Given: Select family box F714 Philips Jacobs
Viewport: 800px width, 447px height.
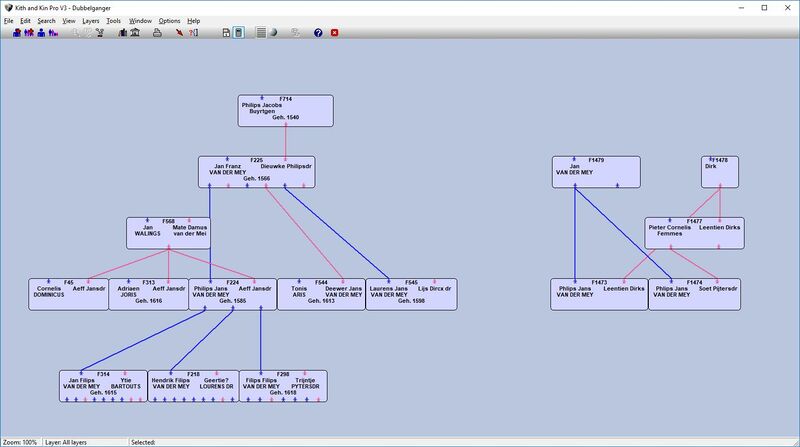Looking at the screenshot, I should pyautogui.click(x=285, y=111).
